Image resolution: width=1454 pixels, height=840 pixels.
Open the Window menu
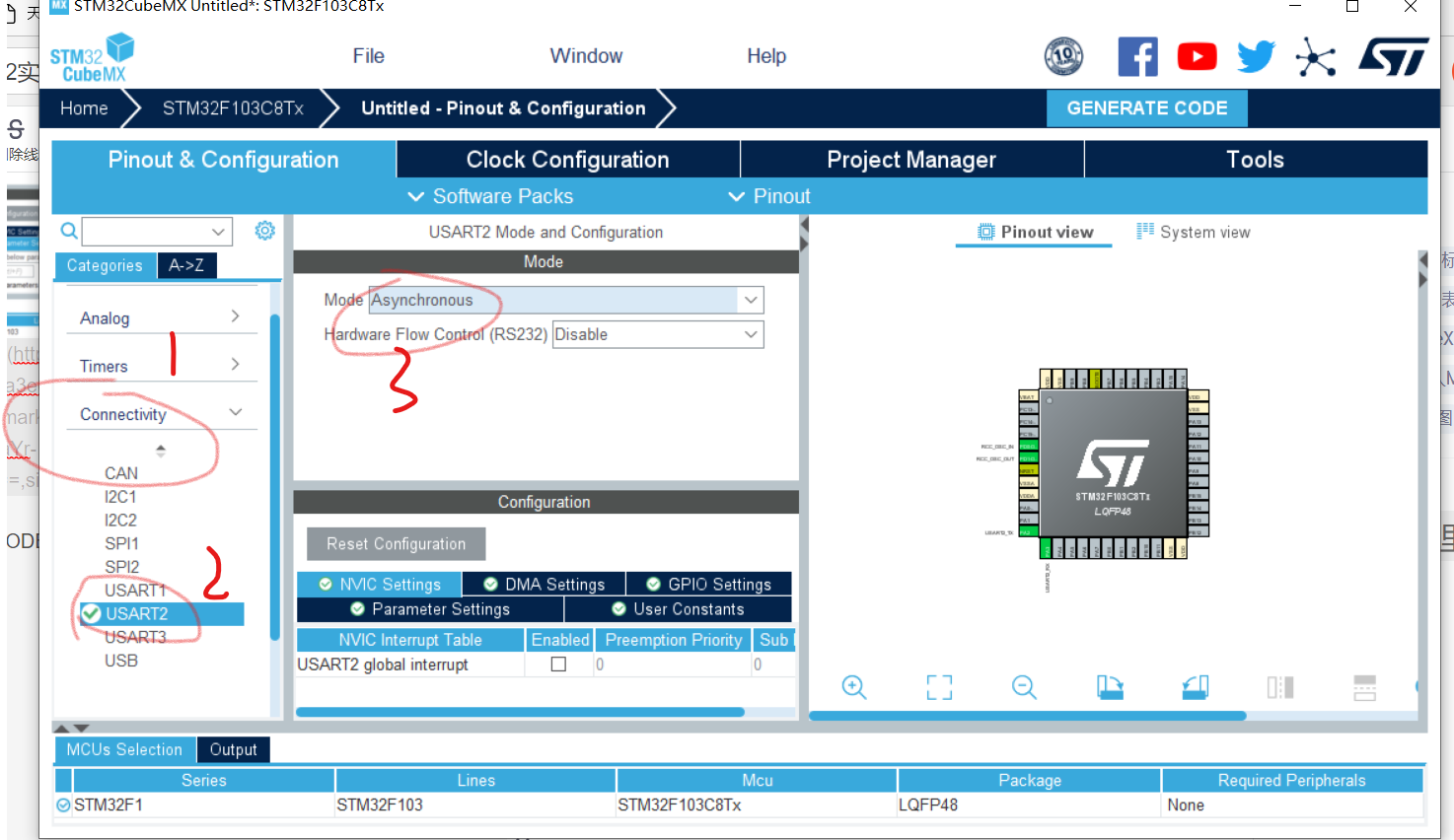[x=586, y=56]
